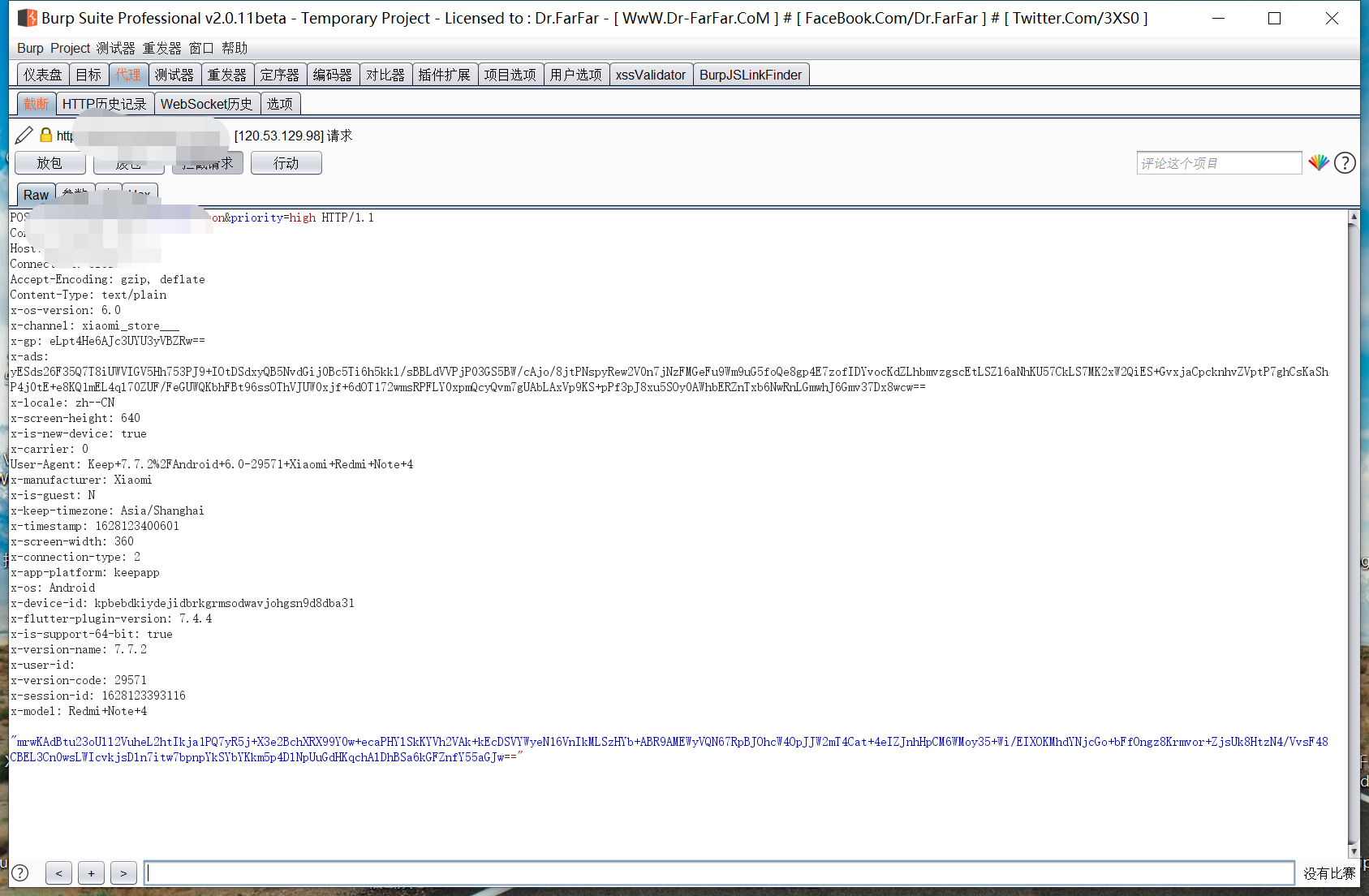Open the Project menu

click(70, 48)
